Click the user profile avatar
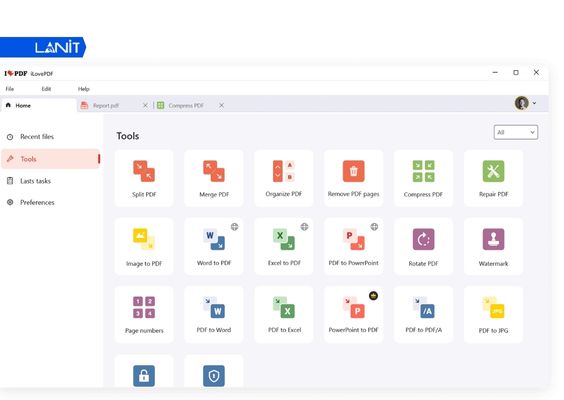 coord(522,103)
